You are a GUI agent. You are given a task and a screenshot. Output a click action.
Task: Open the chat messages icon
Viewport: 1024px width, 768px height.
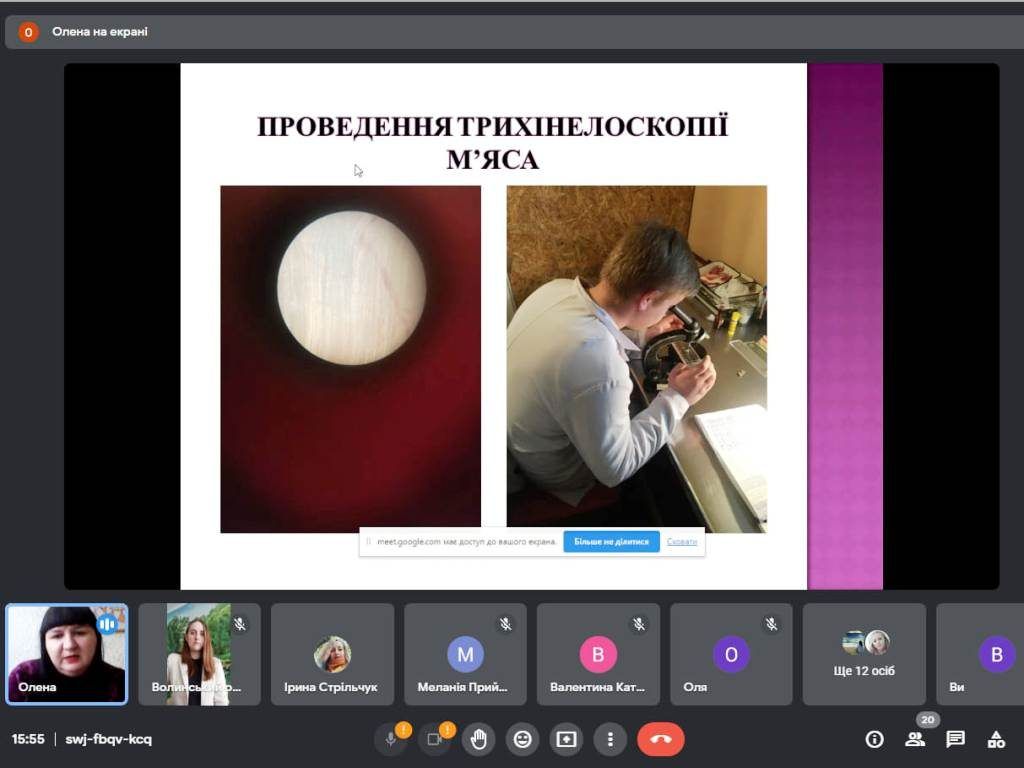(x=956, y=739)
